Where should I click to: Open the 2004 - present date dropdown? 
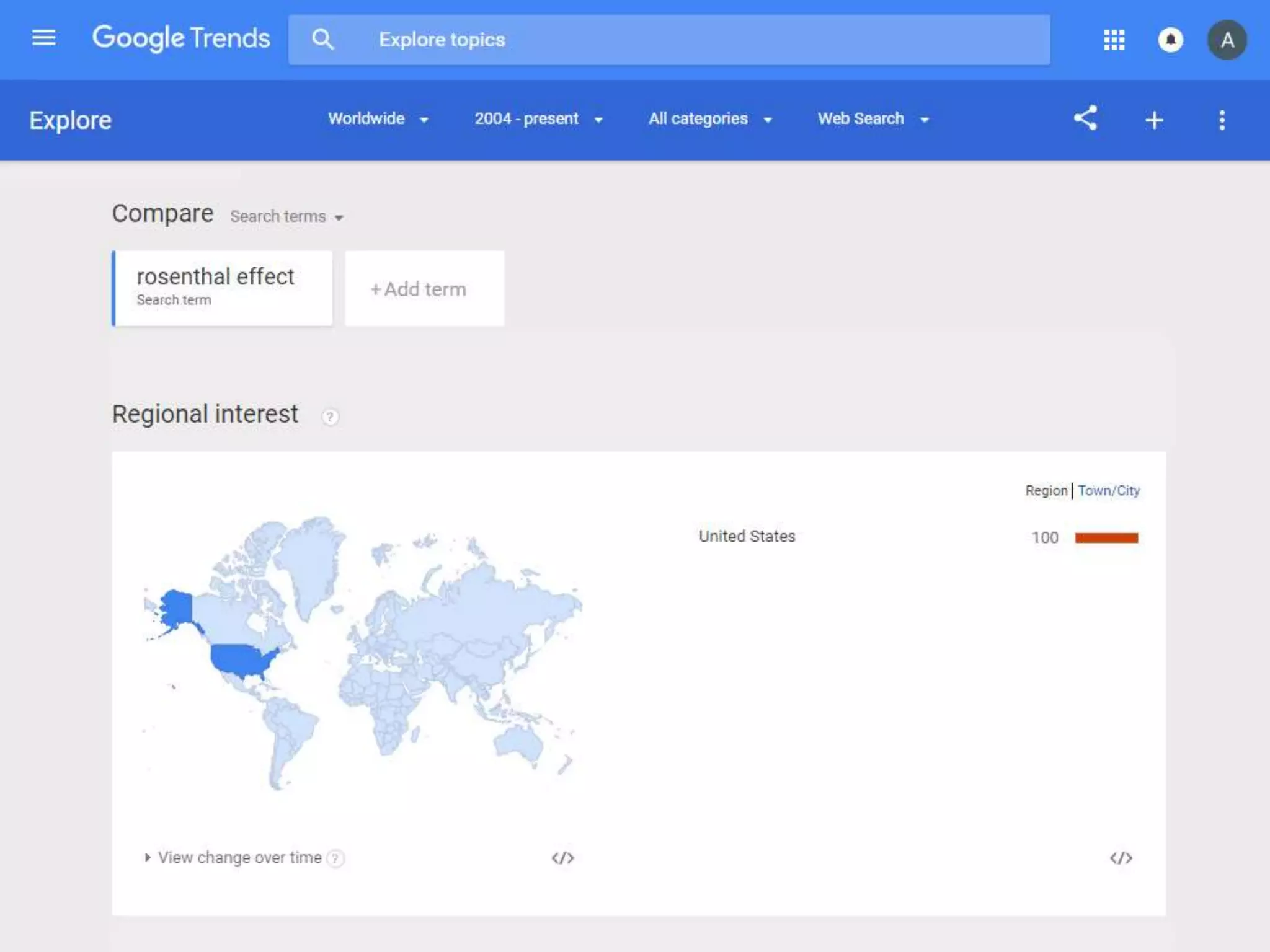[x=538, y=119]
